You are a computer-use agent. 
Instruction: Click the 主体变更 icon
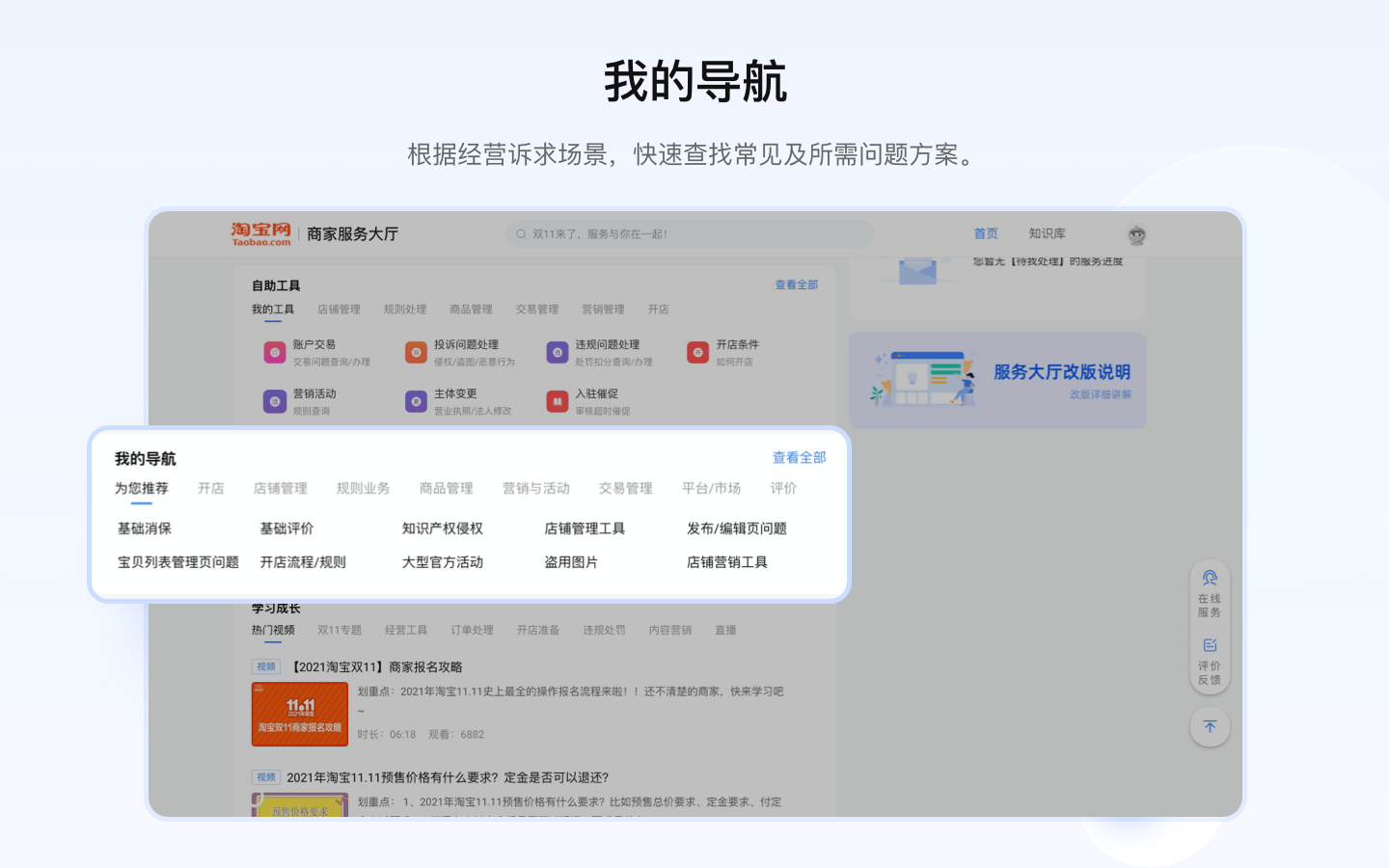pyautogui.click(x=416, y=401)
